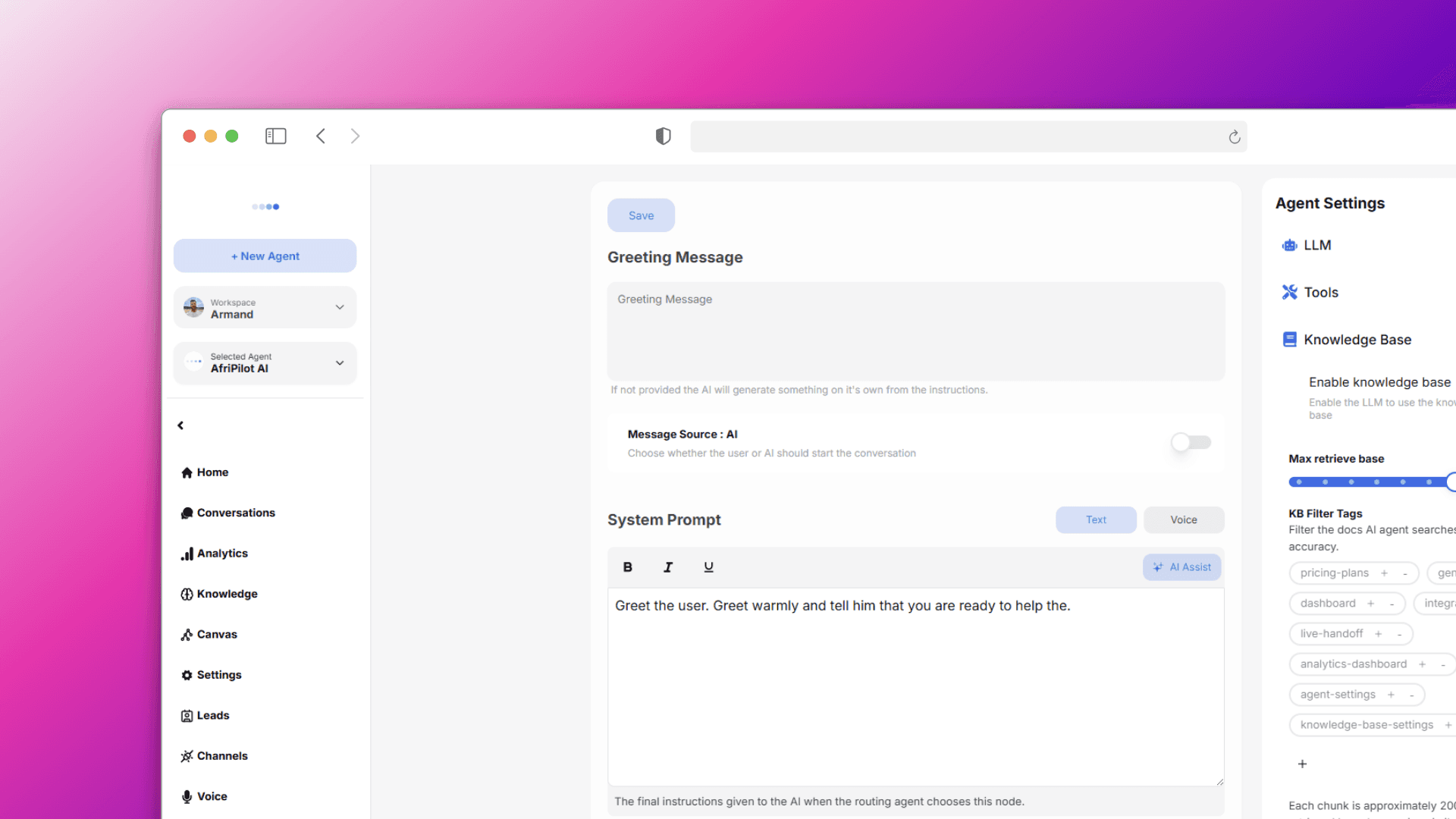Image resolution: width=1456 pixels, height=819 pixels.
Task: Click the page reload icon
Action: point(1234,137)
